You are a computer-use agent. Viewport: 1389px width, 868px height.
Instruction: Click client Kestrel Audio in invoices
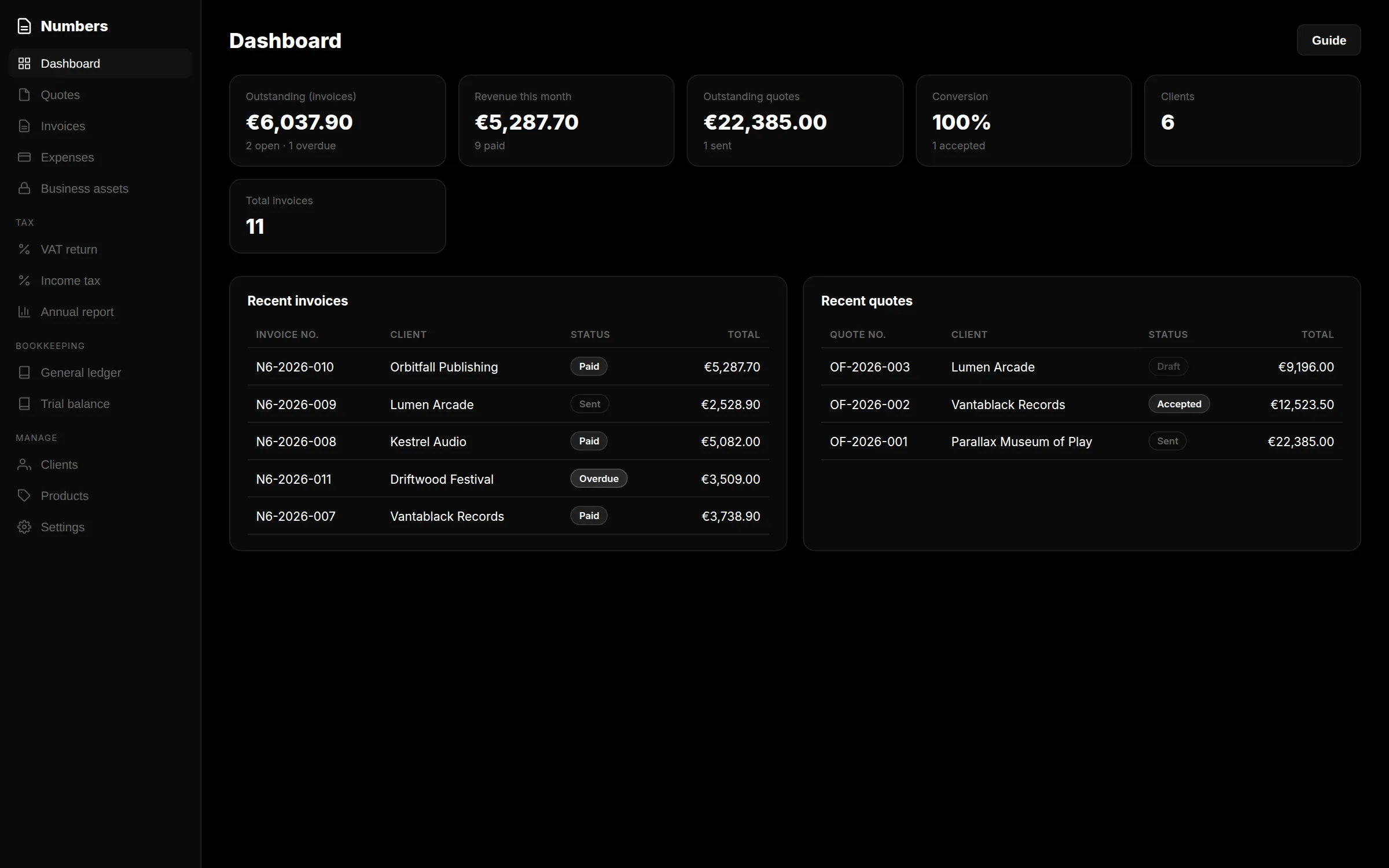click(x=428, y=442)
